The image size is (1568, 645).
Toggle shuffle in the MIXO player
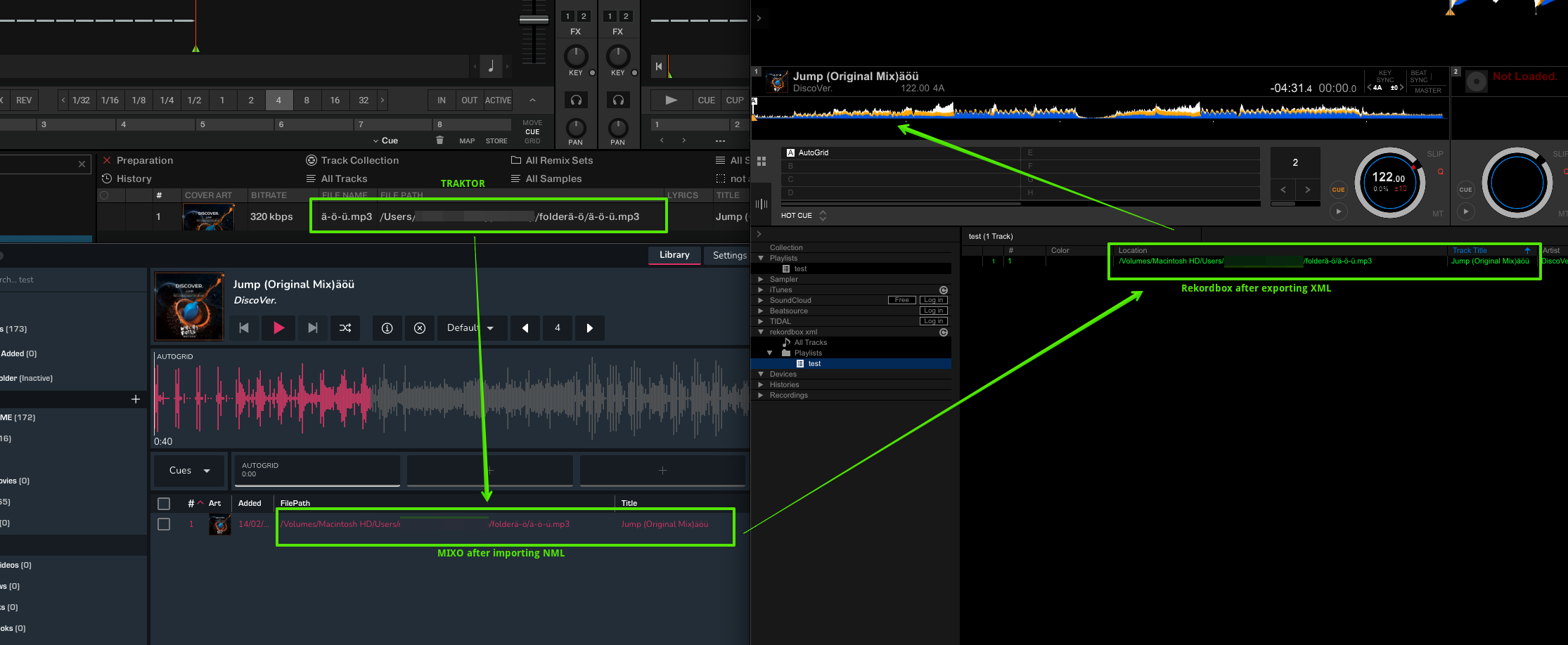(345, 327)
